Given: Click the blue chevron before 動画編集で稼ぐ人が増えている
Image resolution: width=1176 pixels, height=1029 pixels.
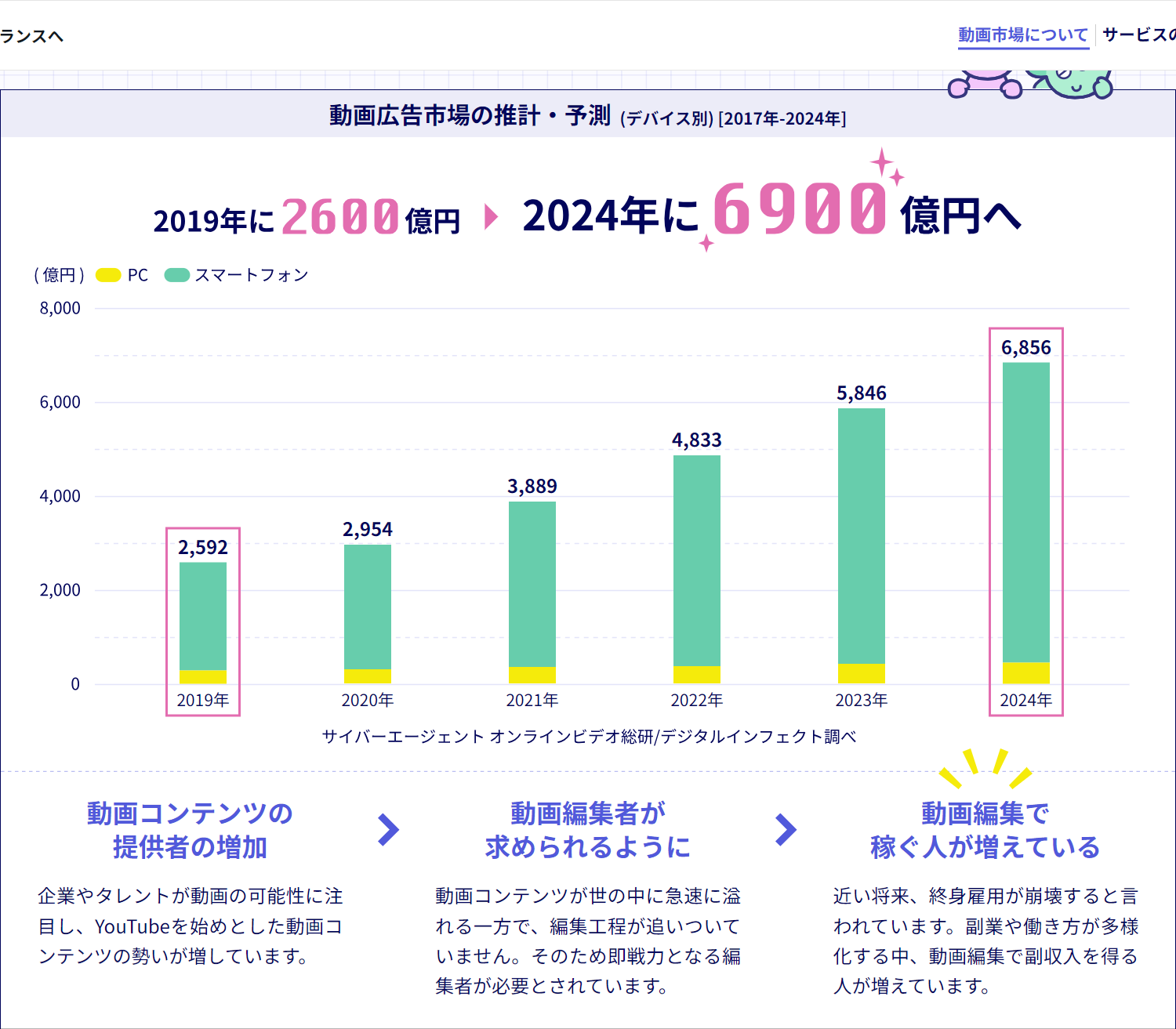Looking at the screenshot, I should pos(786,830).
